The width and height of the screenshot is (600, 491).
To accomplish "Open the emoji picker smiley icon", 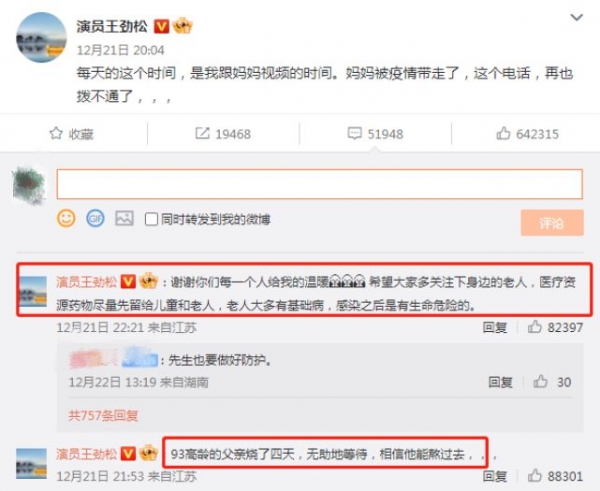I will [66, 219].
